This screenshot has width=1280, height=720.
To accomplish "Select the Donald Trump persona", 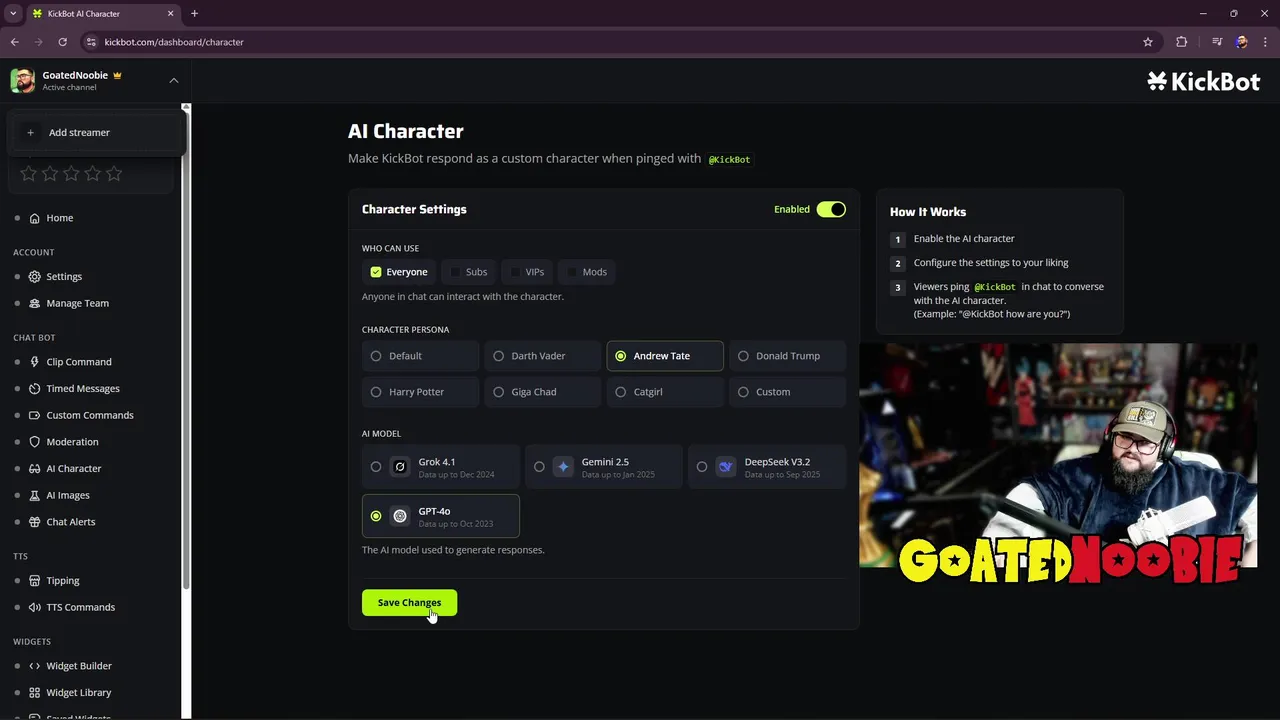I will (788, 356).
